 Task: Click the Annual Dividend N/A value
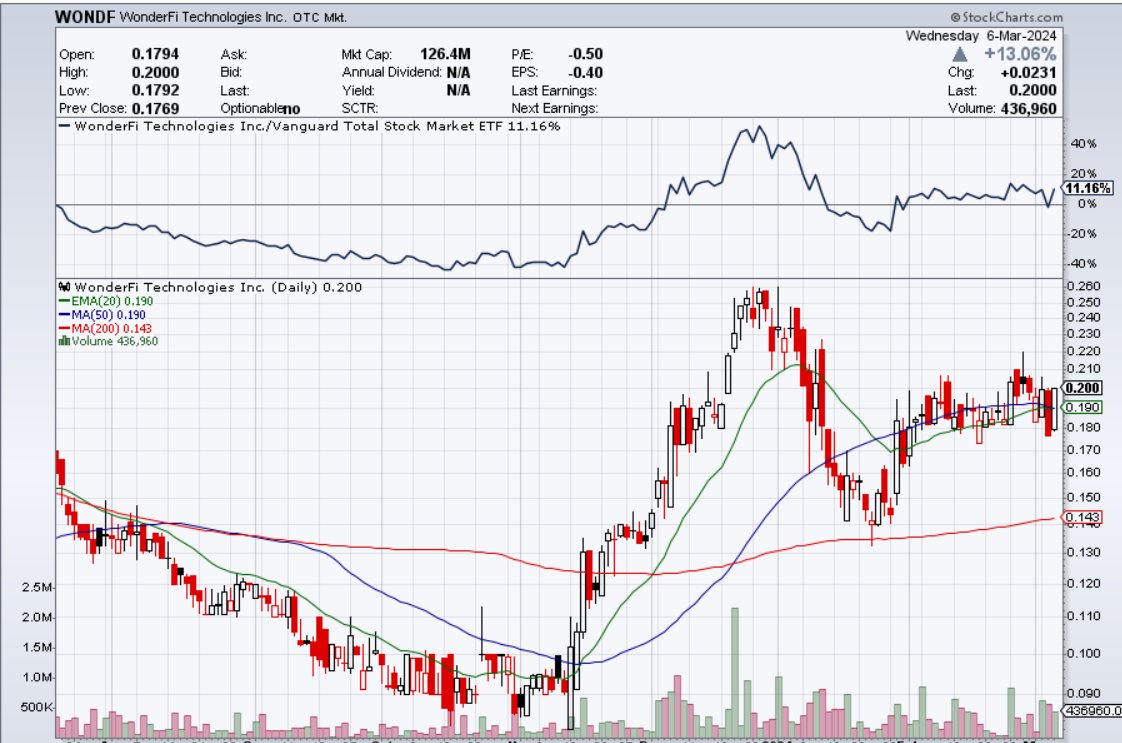click(x=459, y=73)
